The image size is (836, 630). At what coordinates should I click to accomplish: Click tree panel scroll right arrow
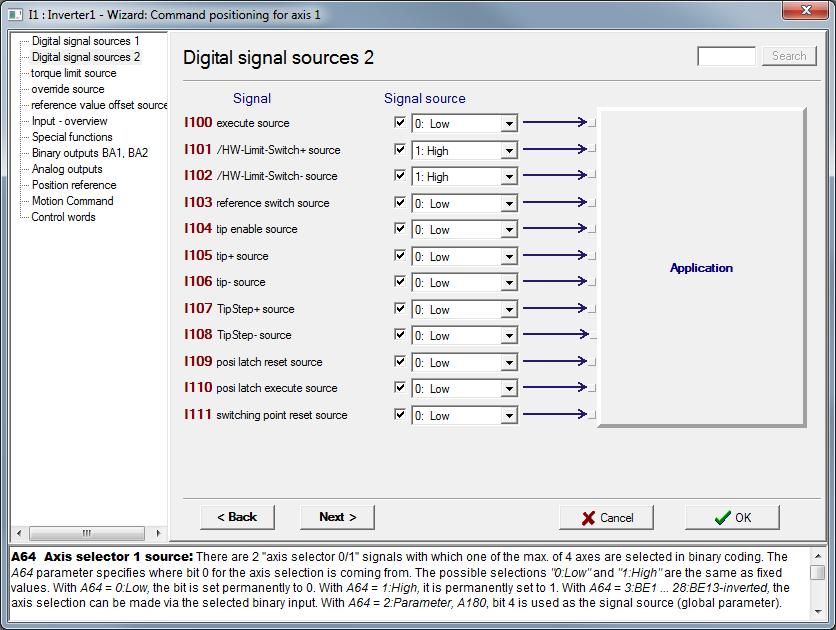tap(158, 533)
